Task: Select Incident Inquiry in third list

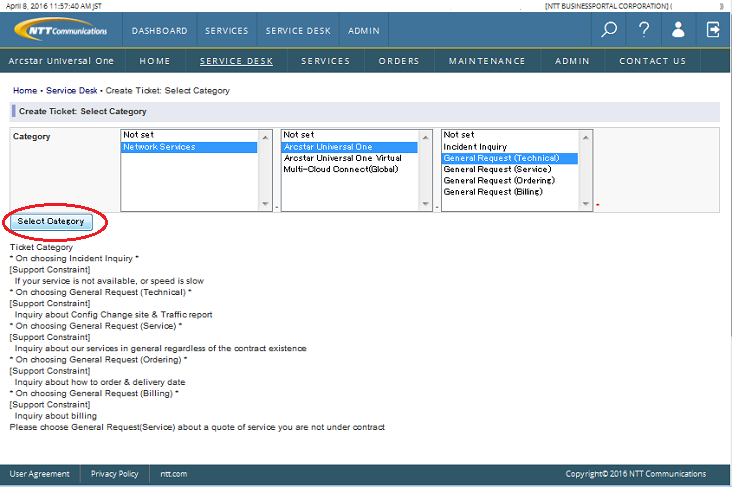Action: [x=475, y=147]
